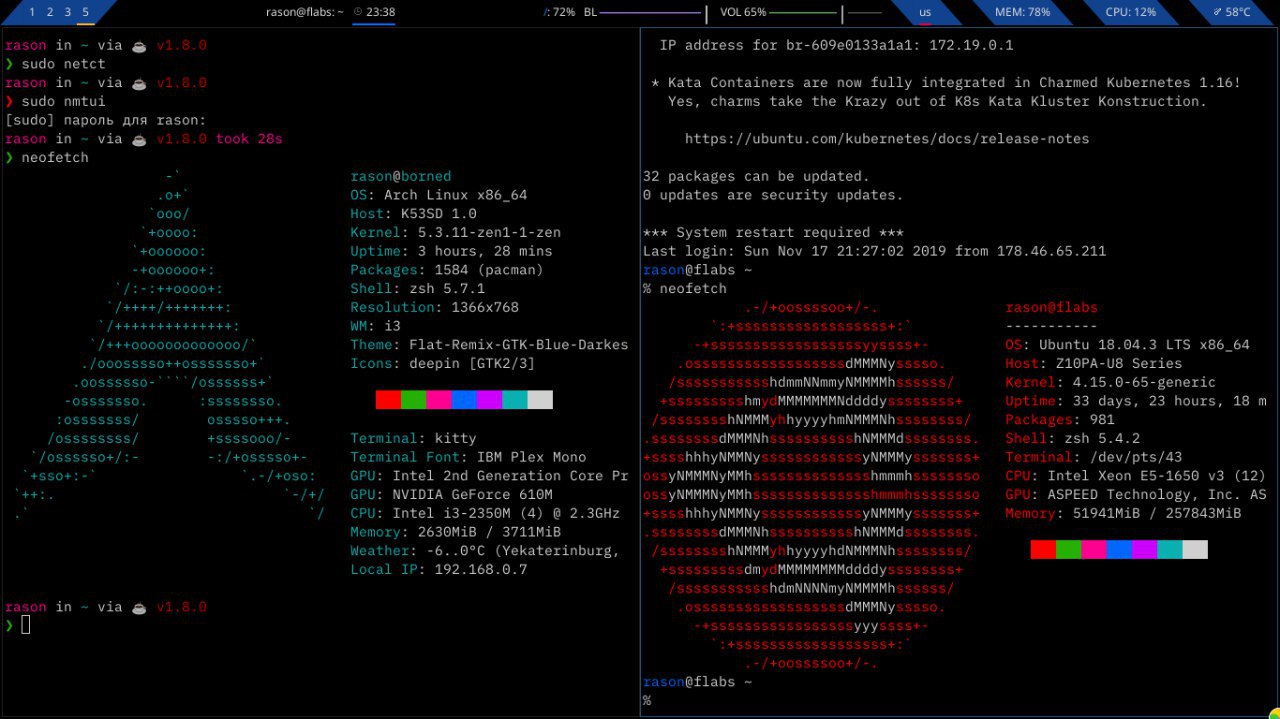This screenshot has height=719, width=1280.
Task: Open the ubuntu.com kubernetes release-notes URL
Action: [x=887, y=139]
